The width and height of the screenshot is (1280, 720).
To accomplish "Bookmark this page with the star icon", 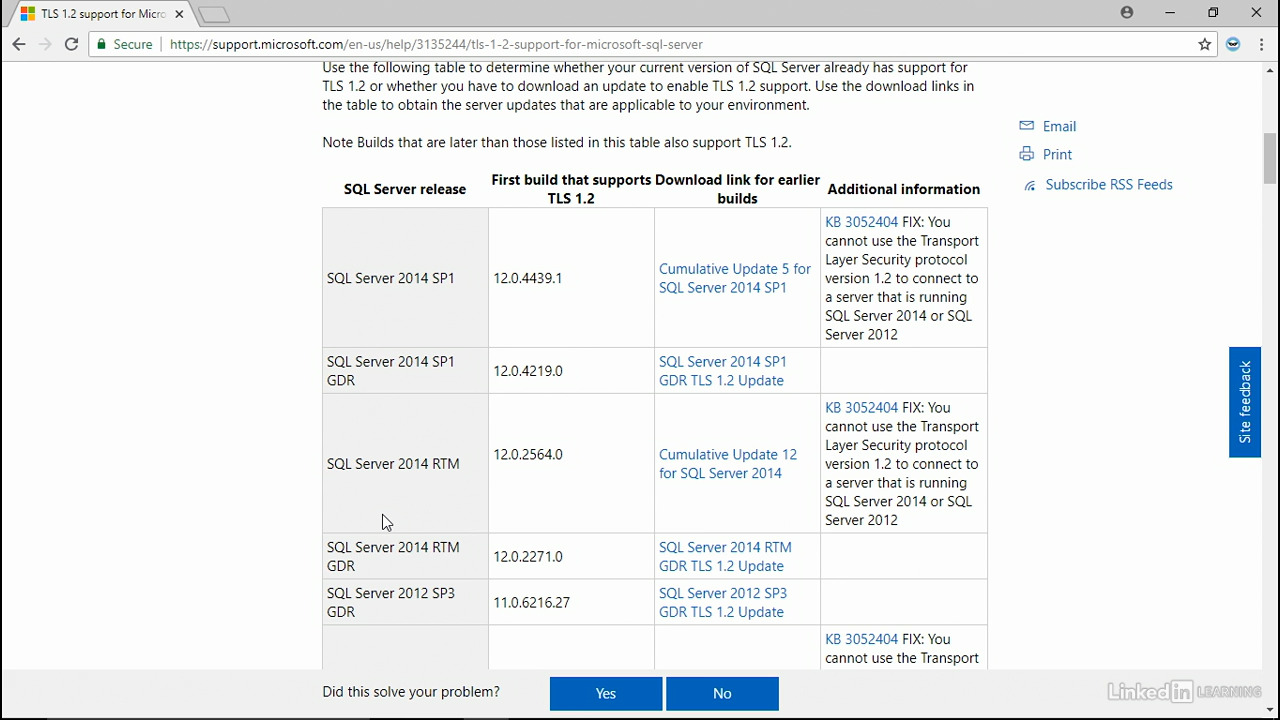I will pos(1205,44).
